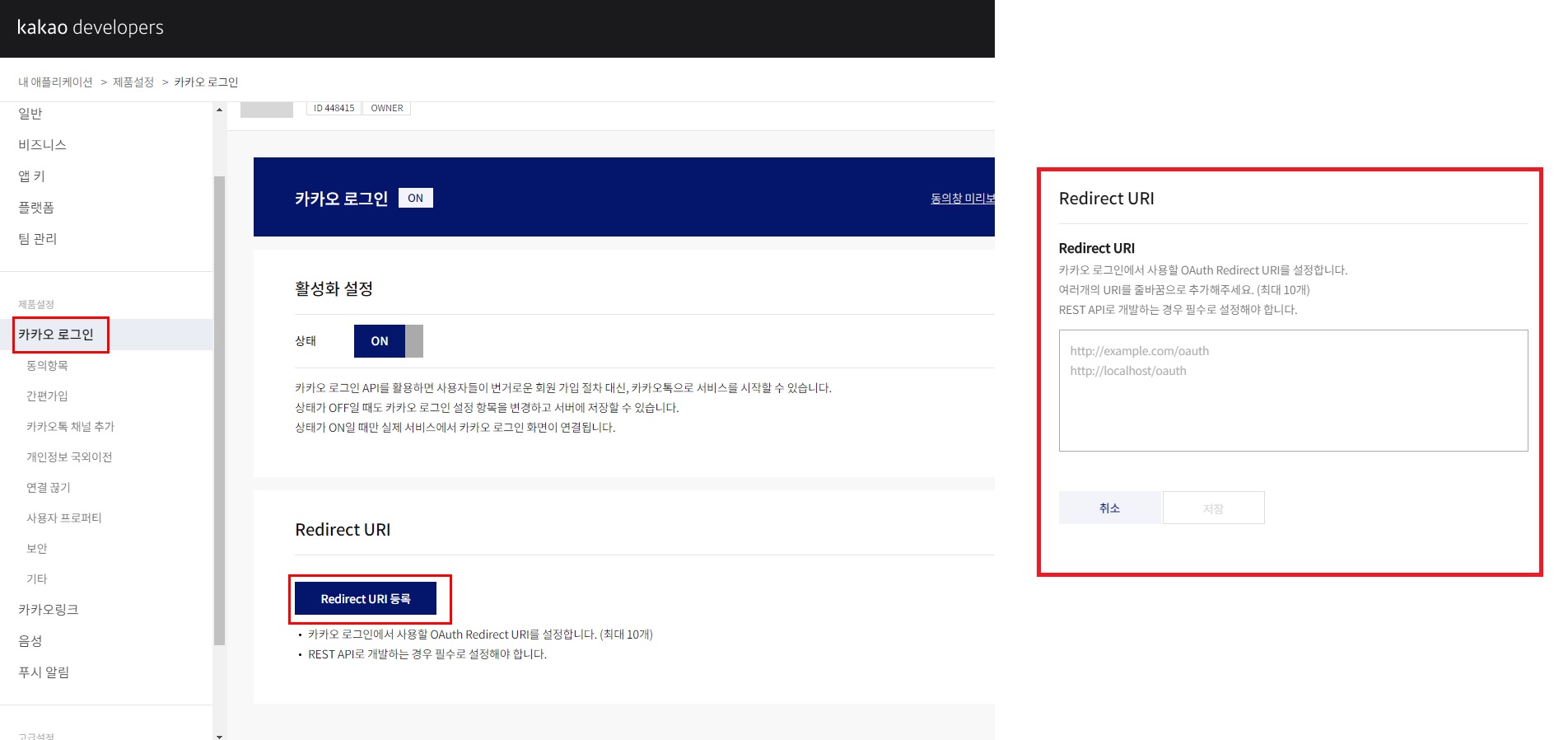Click the OWNER badge

(387, 108)
